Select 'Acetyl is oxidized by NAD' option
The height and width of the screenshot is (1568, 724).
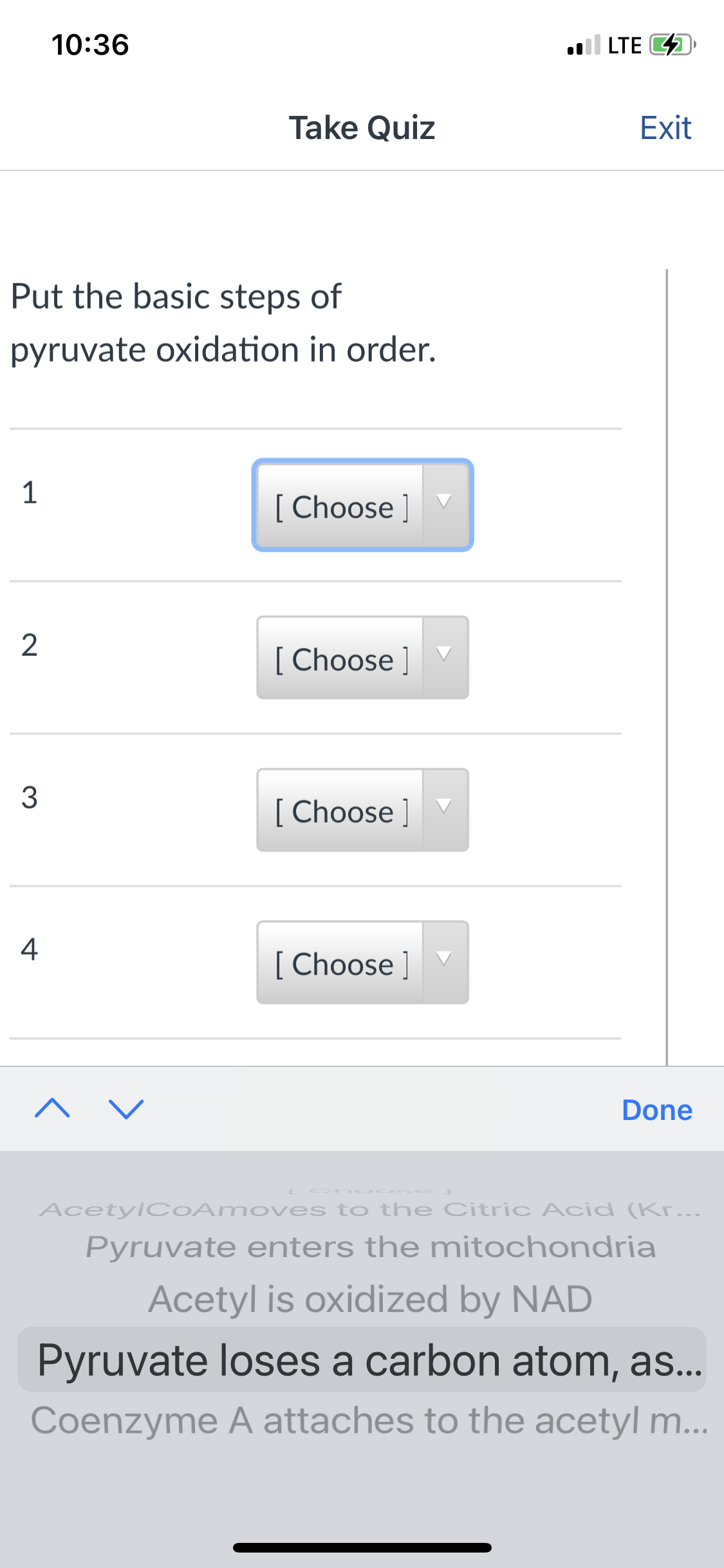pyautogui.click(x=370, y=1298)
